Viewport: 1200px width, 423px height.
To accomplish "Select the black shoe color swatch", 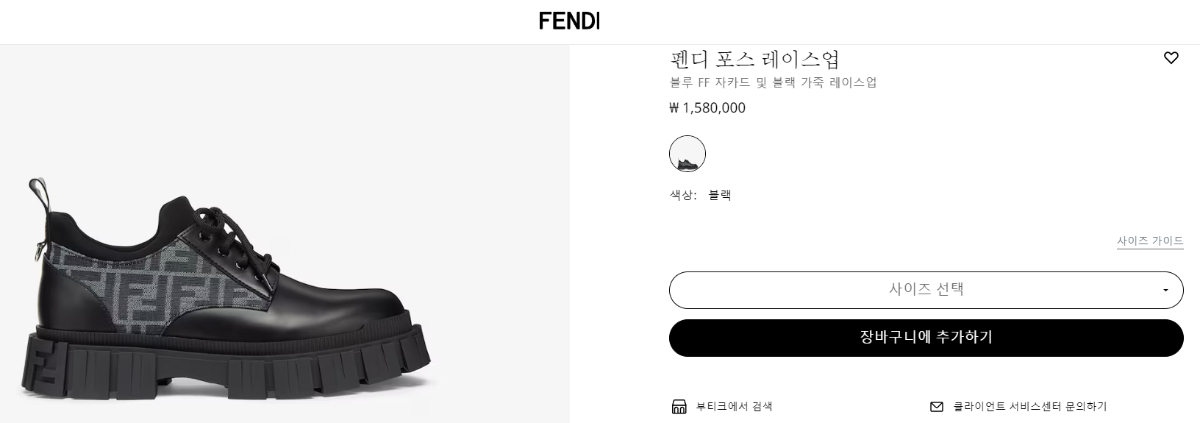I will pos(687,154).
